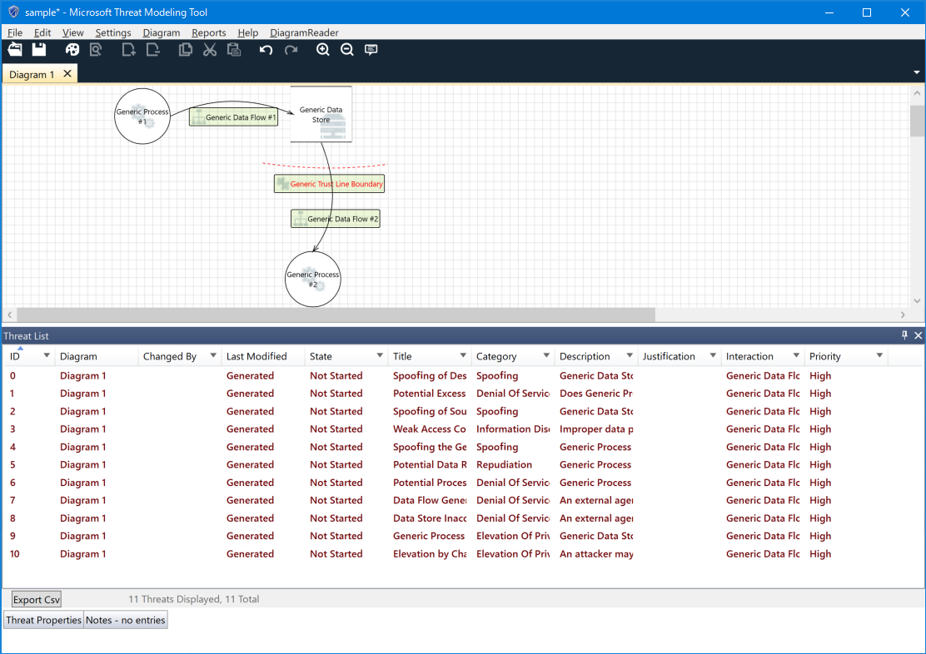926x654 pixels.
Task: Click the 'Potential Proces' title cell
Action: pos(429,483)
